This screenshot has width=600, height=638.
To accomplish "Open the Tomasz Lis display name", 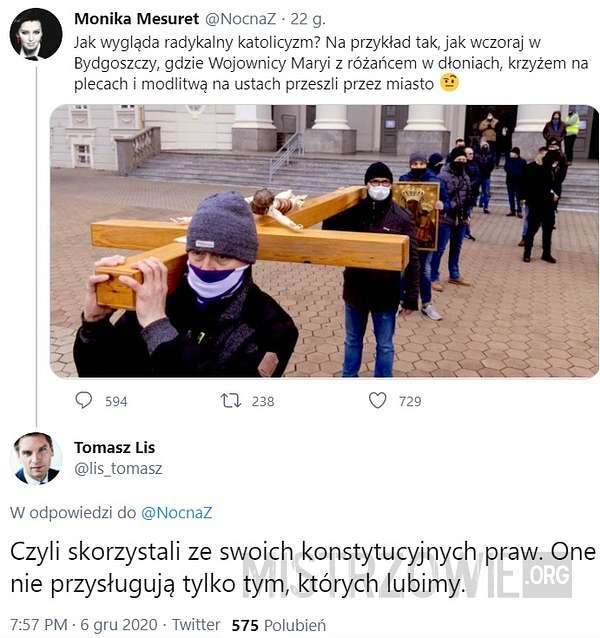I will [x=114, y=448].
